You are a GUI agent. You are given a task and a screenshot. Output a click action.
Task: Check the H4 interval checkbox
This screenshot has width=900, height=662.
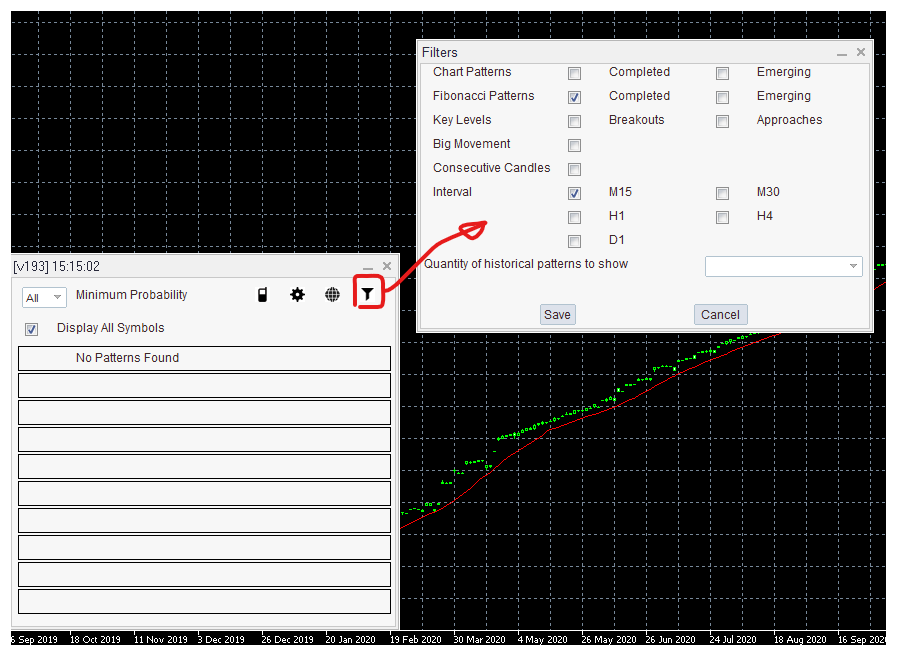723,217
